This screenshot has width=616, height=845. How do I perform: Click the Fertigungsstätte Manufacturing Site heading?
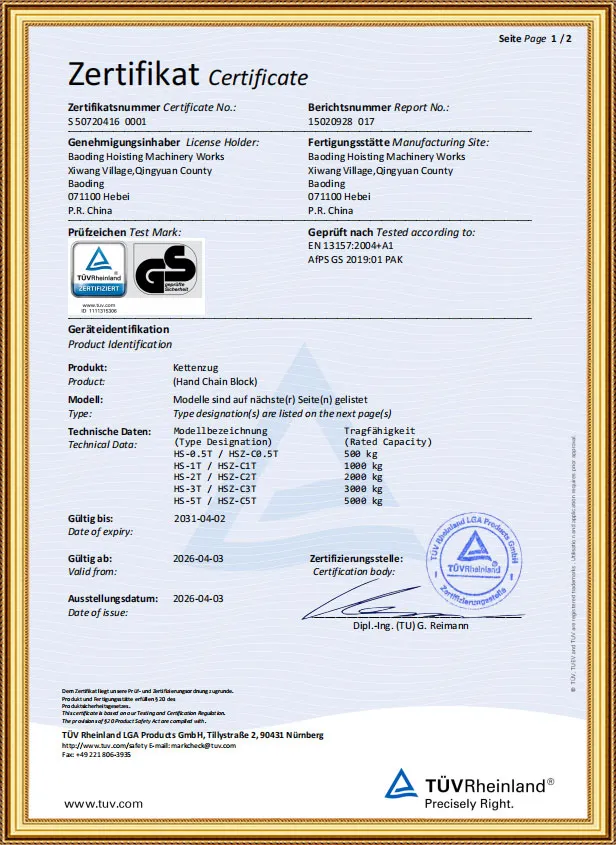[x=398, y=142]
